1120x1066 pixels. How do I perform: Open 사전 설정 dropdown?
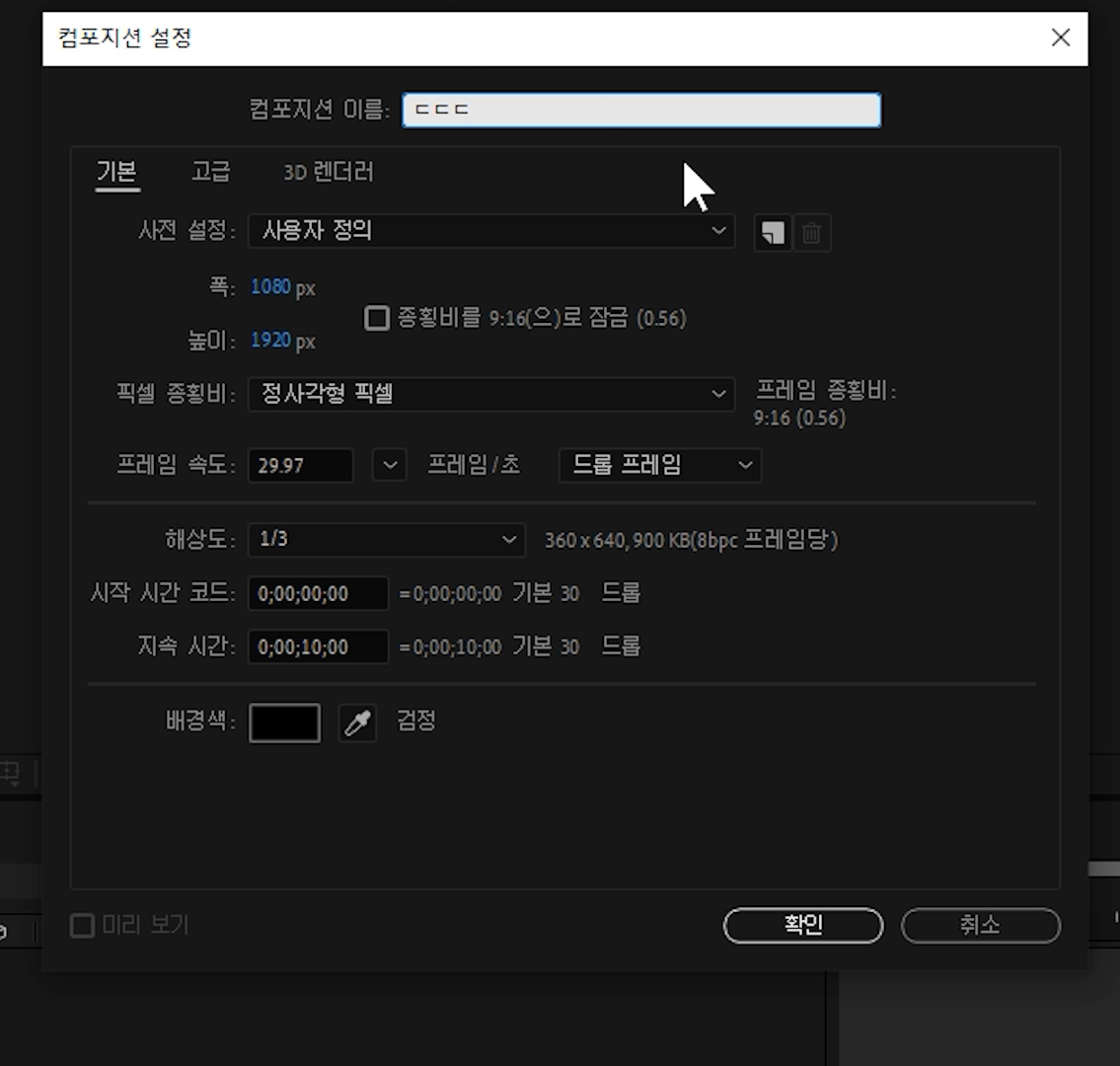point(491,231)
